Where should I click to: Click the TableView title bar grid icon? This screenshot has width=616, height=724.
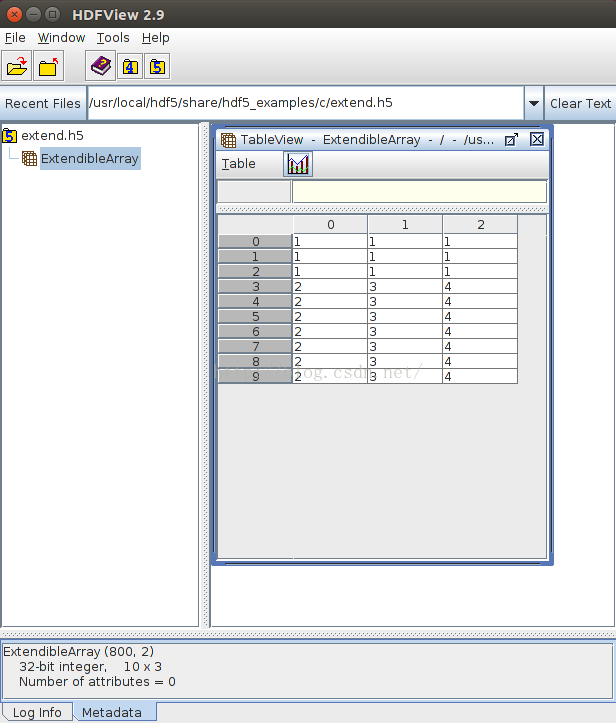click(x=228, y=140)
